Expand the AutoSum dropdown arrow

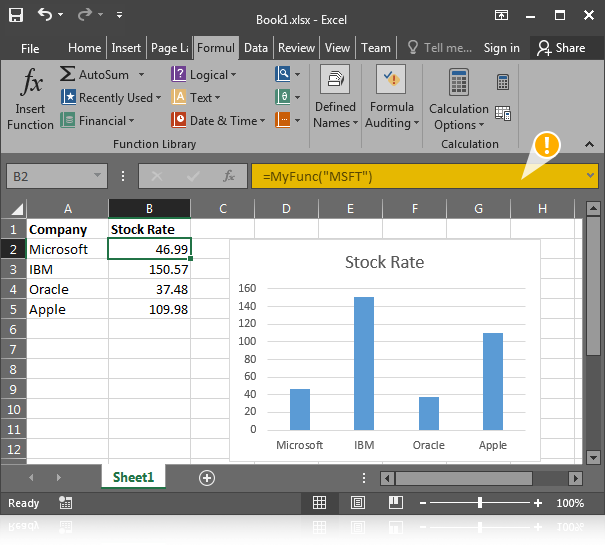pyautogui.click(x=141, y=74)
